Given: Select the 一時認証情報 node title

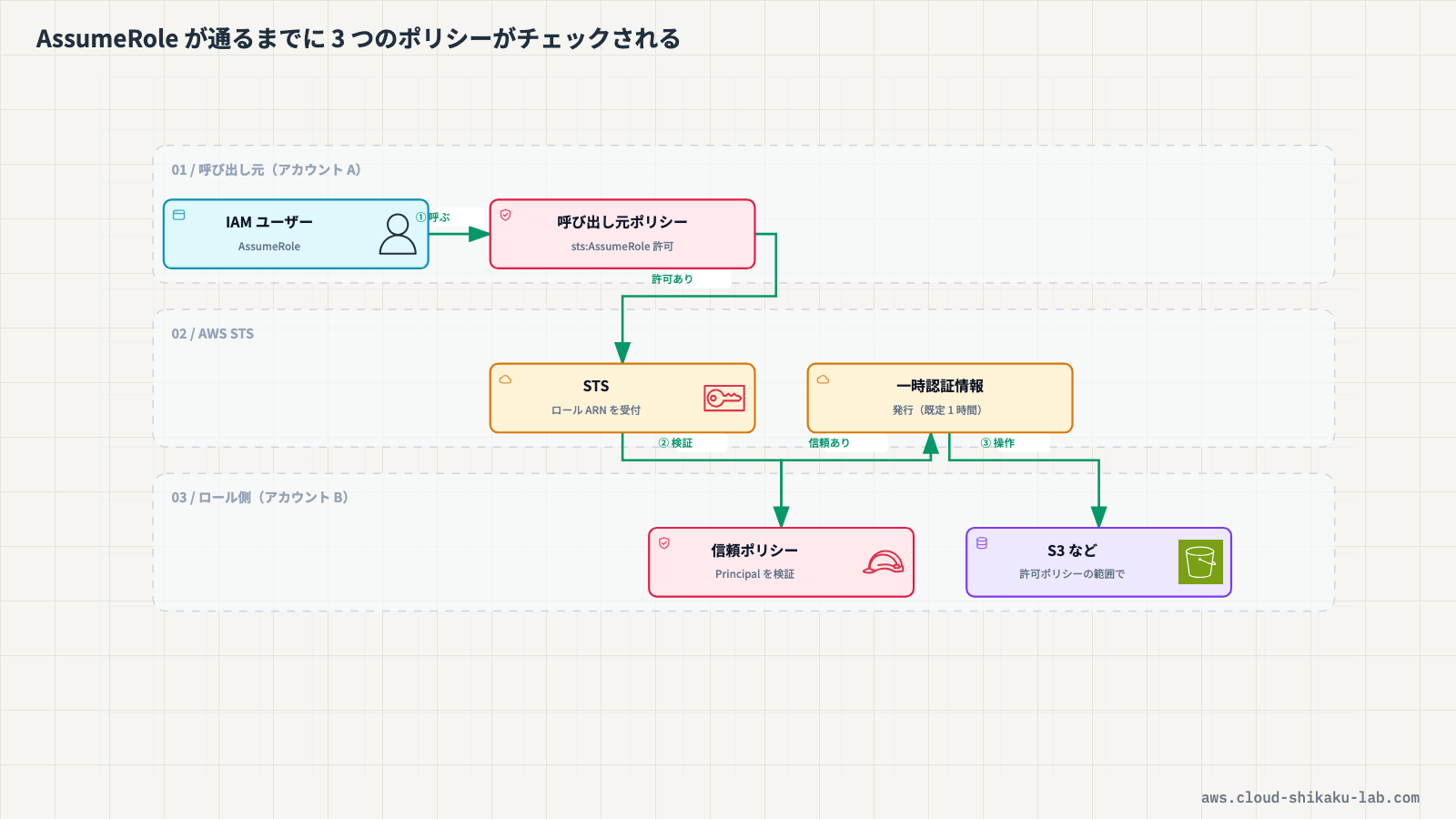Looking at the screenshot, I should click(940, 386).
